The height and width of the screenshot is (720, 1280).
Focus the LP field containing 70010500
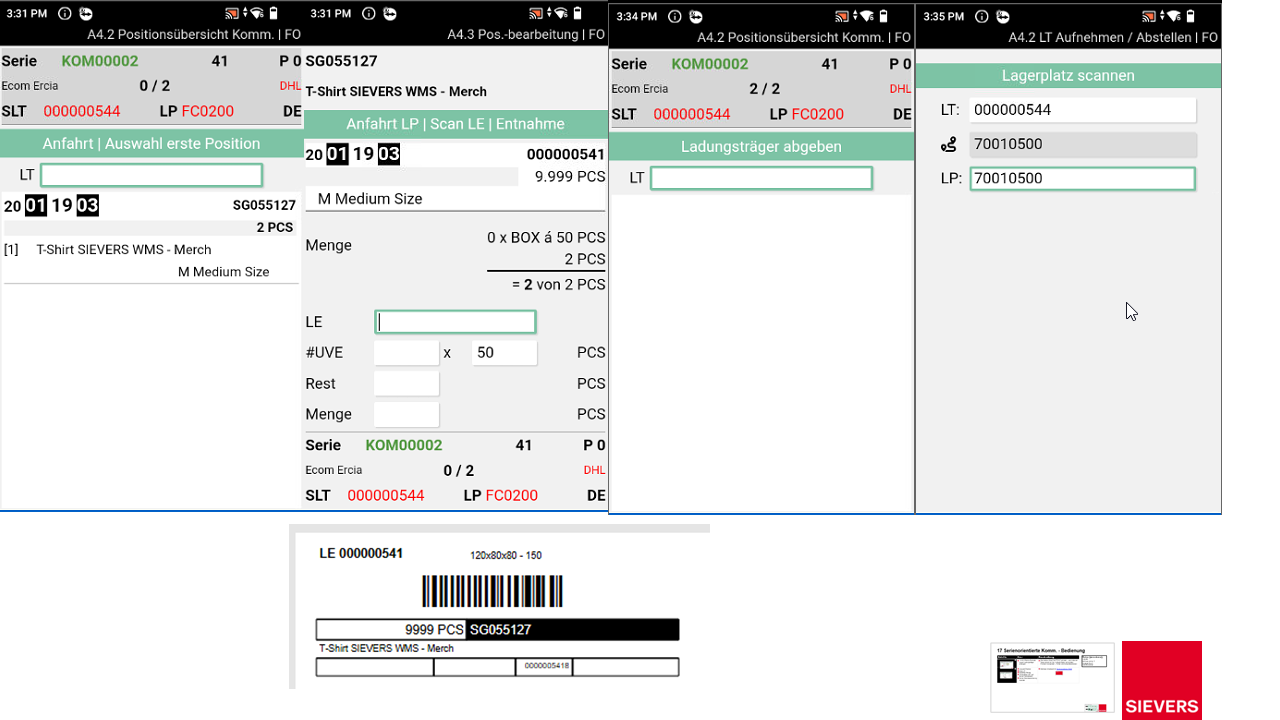pyautogui.click(x=1083, y=179)
